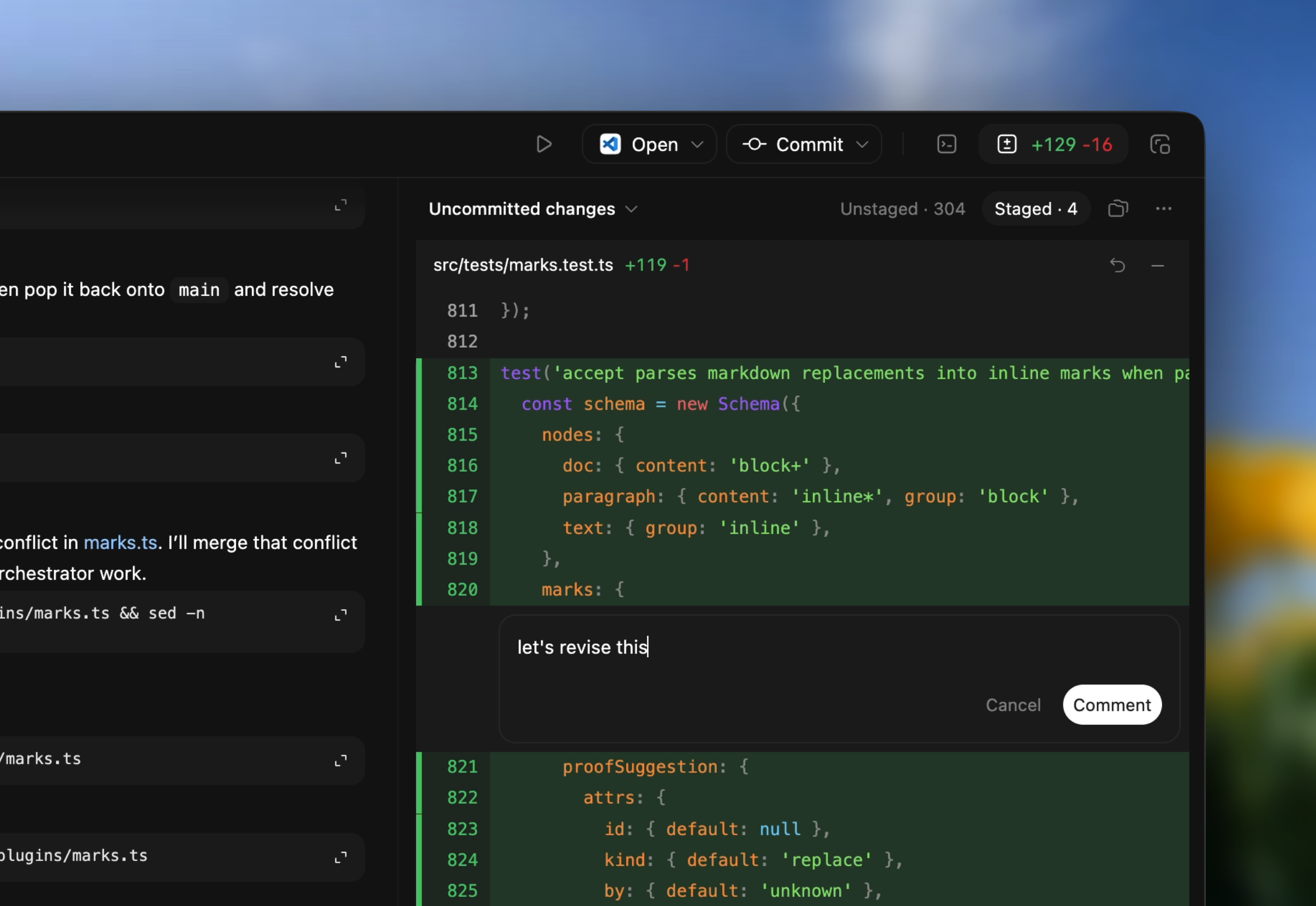The height and width of the screenshot is (906, 1316).
Task: Open the Commit dropdown menu
Action: pos(862,144)
